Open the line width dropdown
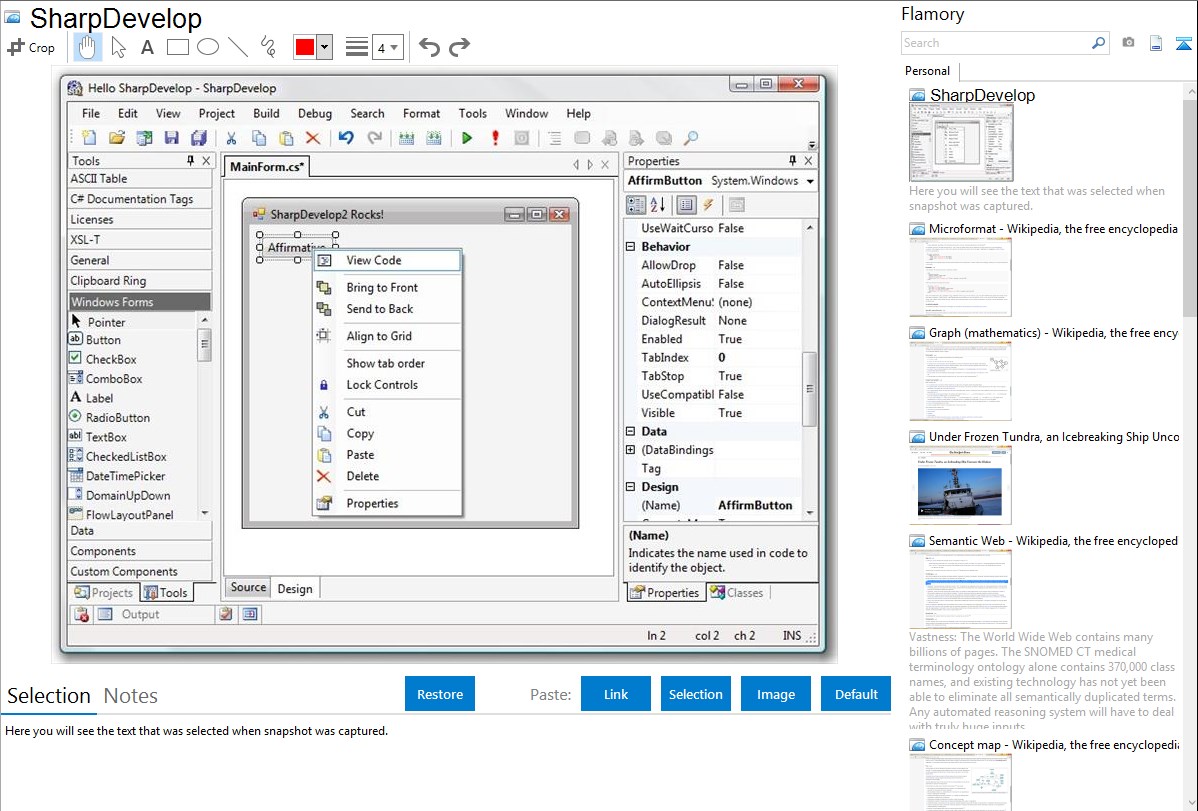Image resolution: width=1198 pixels, height=811 pixels. 387,47
